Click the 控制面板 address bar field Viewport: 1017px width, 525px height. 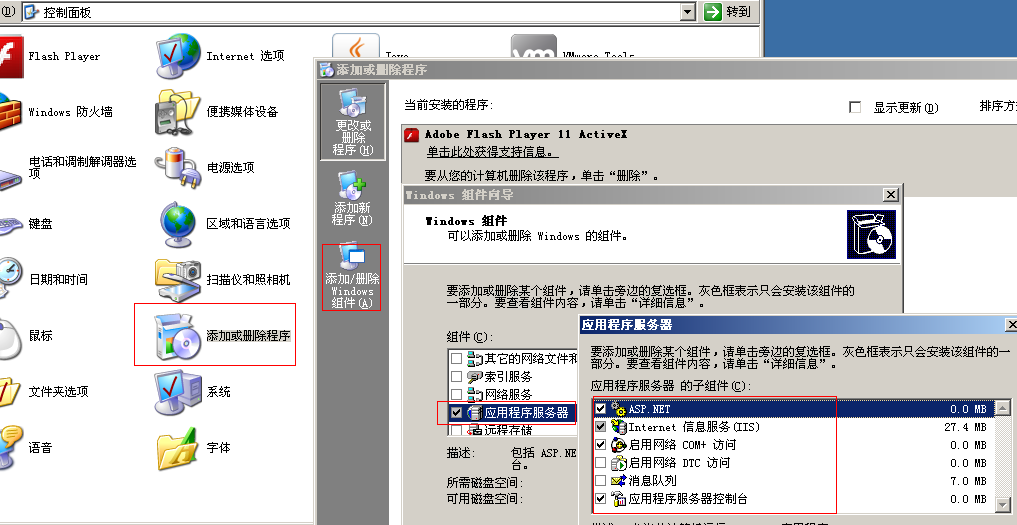tap(359, 12)
